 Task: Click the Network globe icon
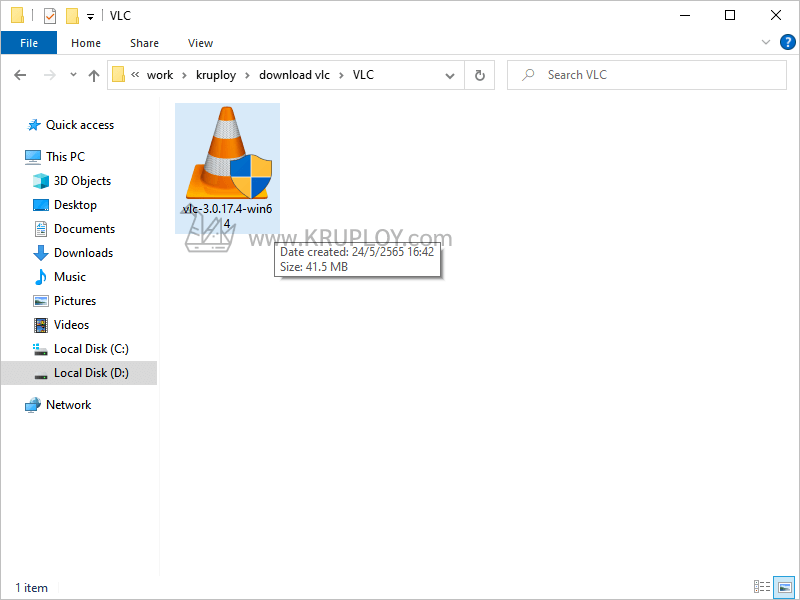tap(33, 405)
